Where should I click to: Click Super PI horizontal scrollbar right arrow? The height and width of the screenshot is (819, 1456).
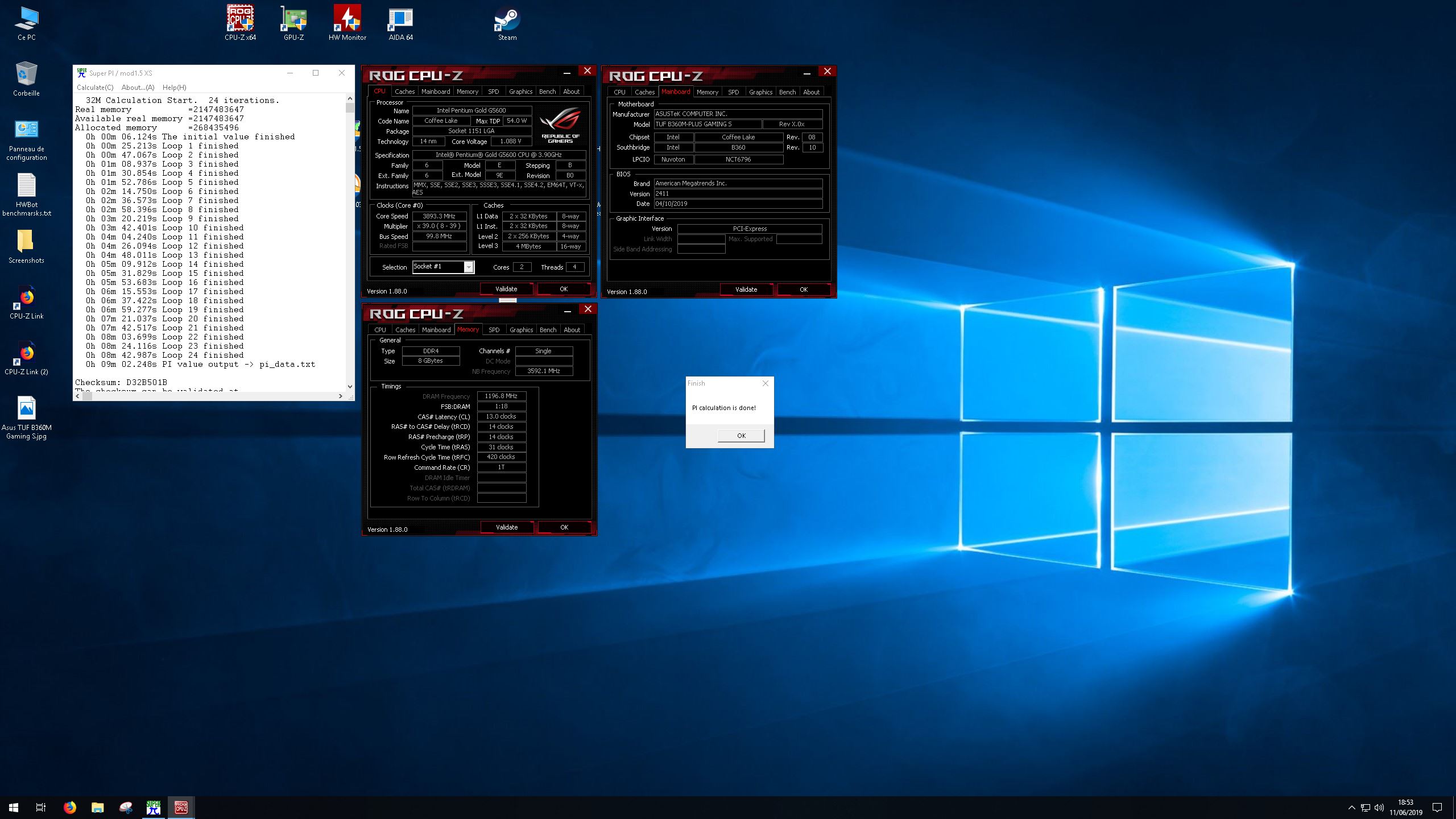pyautogui.click(x=341, y=396)
